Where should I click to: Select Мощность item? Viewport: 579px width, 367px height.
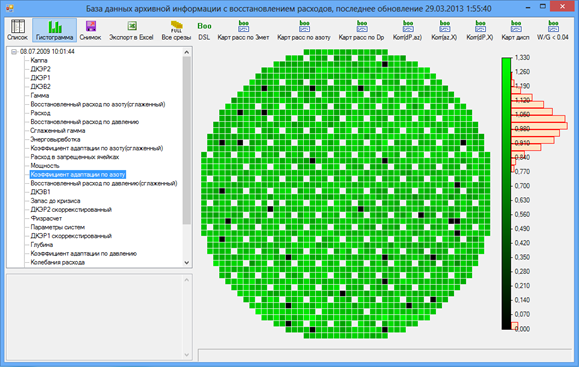(45, 166)
